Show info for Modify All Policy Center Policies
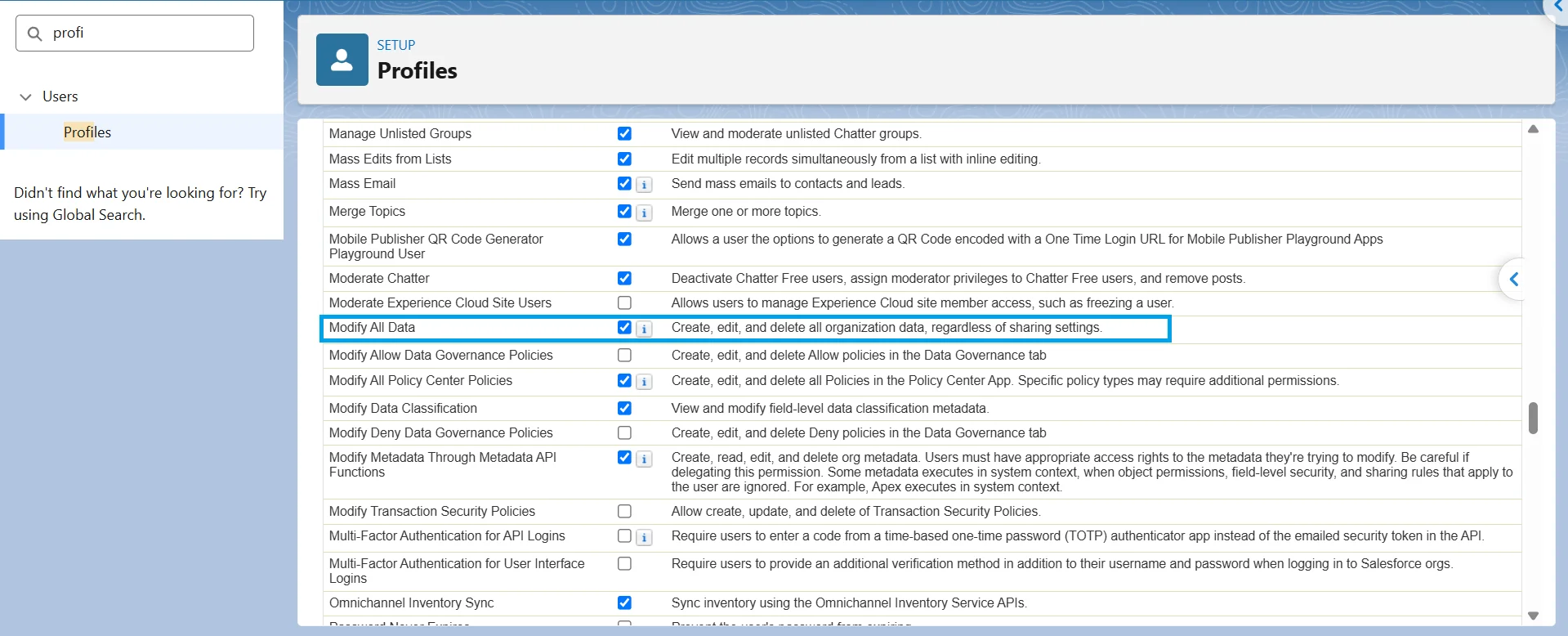Screen dimensions: 1568x636 tap(644, 382)
